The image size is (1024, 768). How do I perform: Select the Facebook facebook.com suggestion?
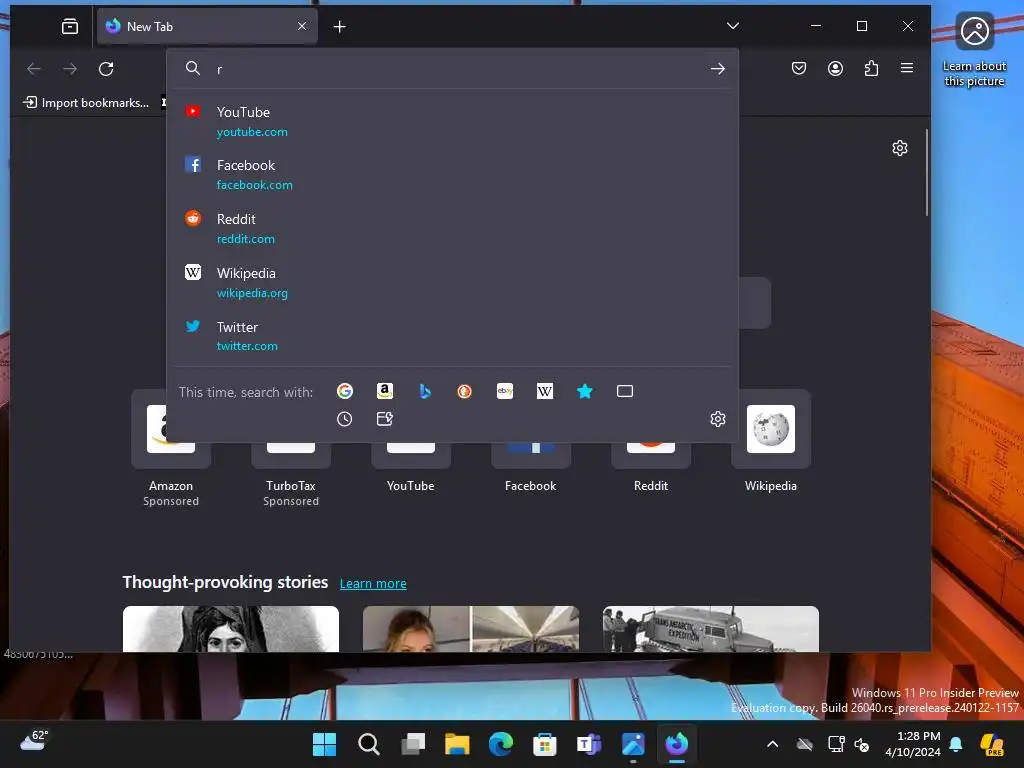[453, 175]
